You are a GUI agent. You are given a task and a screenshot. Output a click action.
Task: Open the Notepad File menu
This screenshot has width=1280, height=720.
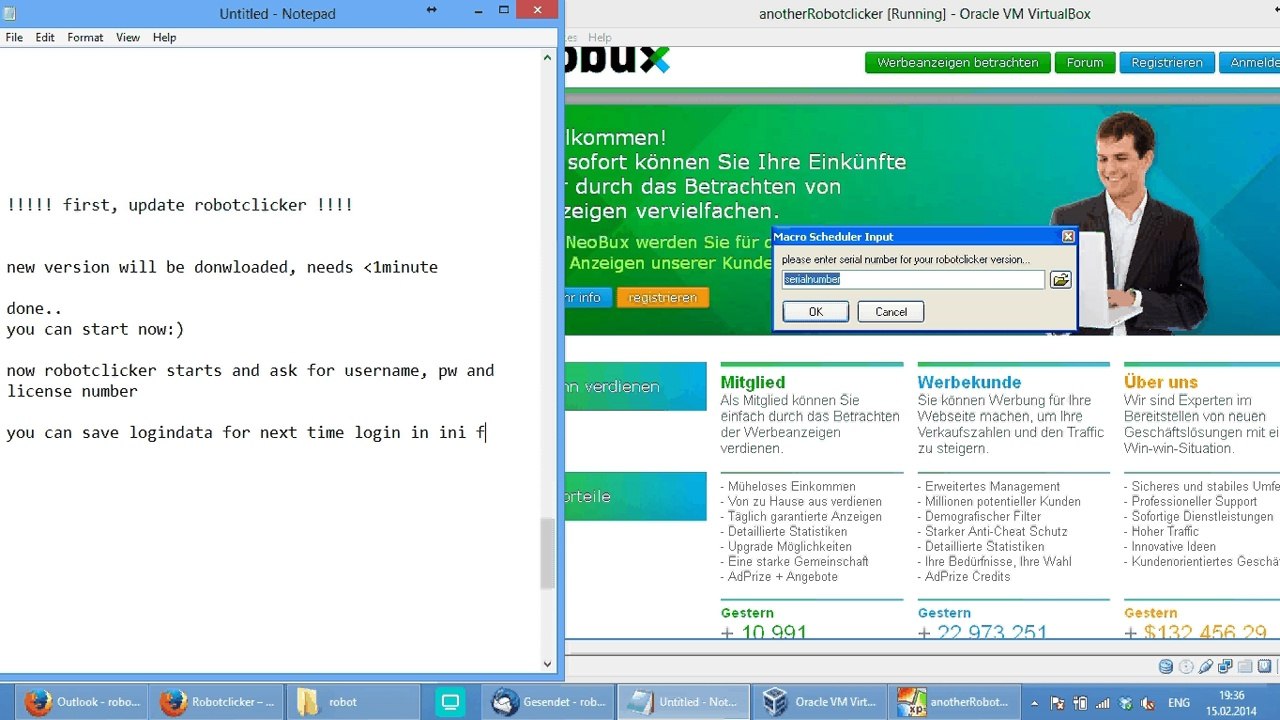[14, 37]
